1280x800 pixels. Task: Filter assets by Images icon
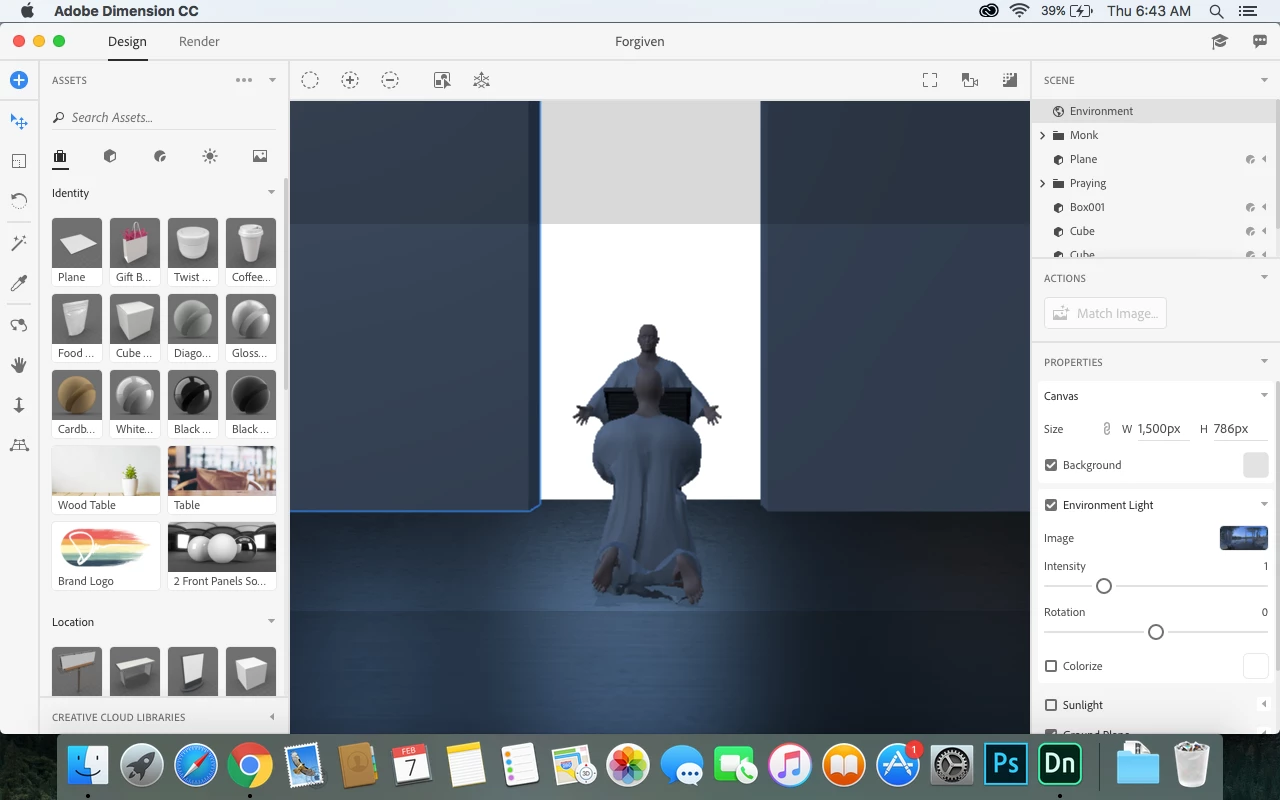pyautogui.click(x=260, y=156)
